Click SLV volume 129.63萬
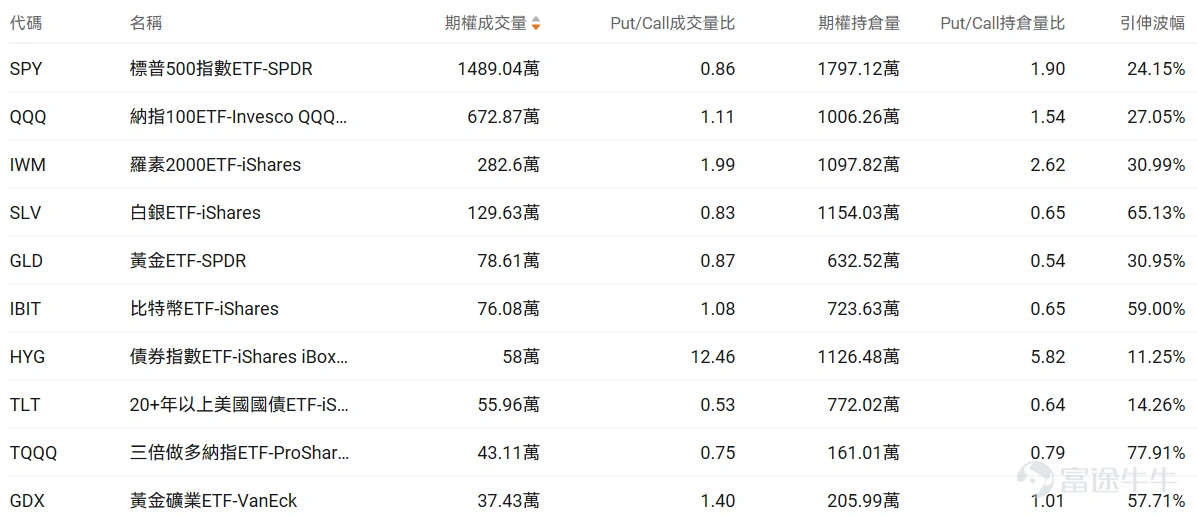This screenshot has width=1197, height=516. point(504,213)
